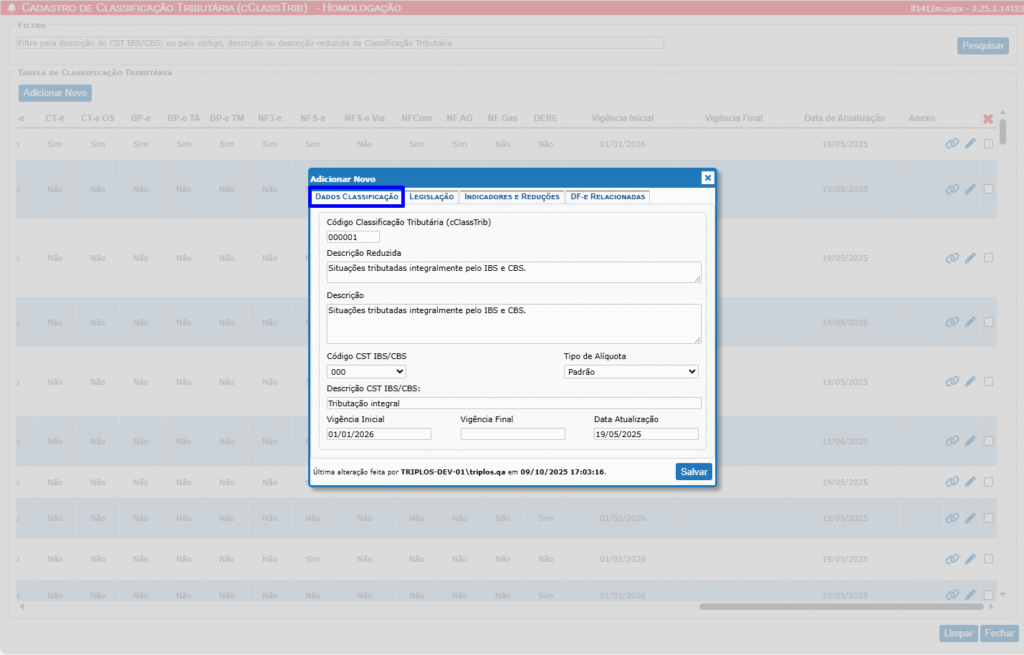Click the pencil edit icon in first table row
The height and width of the screenshot is (655, 1024).
(x=970, y=144)
